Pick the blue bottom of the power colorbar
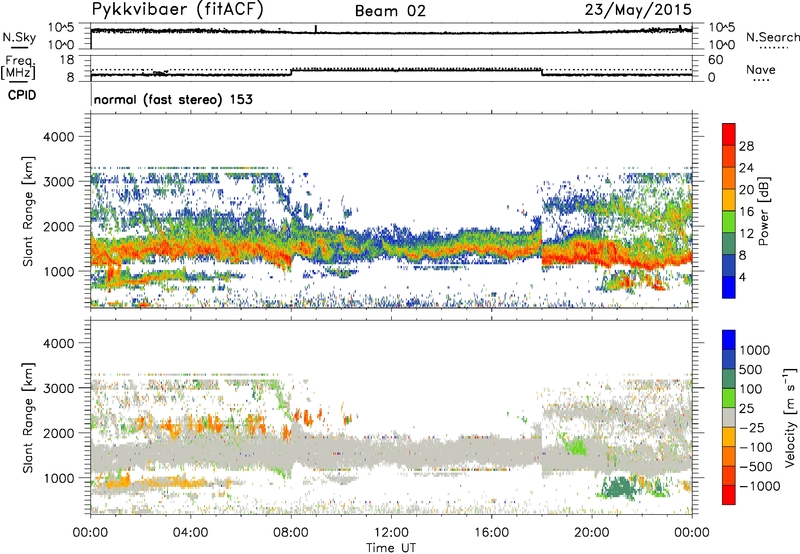 [x=729, y=287]
